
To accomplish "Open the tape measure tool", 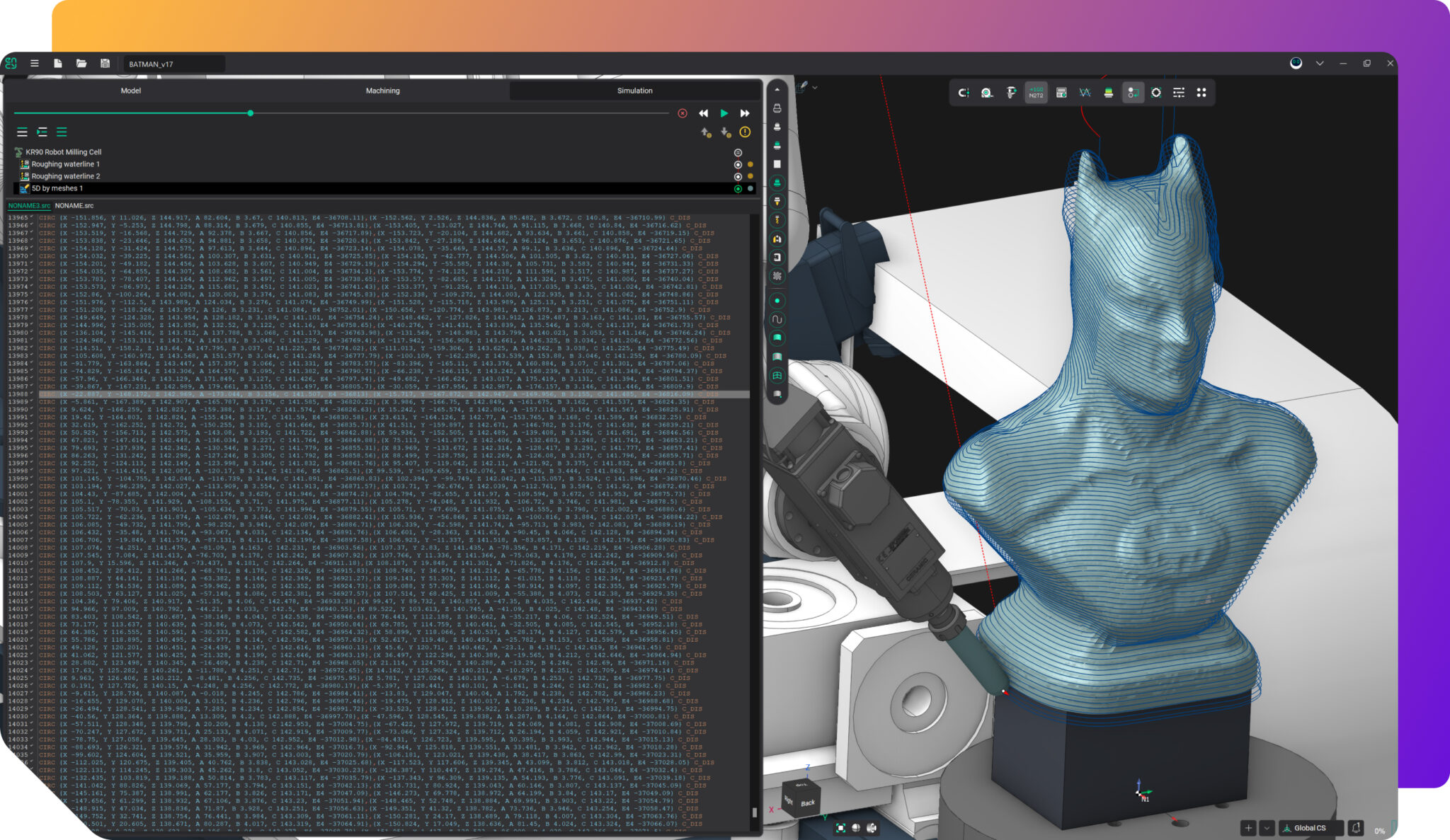I will 987,93.
